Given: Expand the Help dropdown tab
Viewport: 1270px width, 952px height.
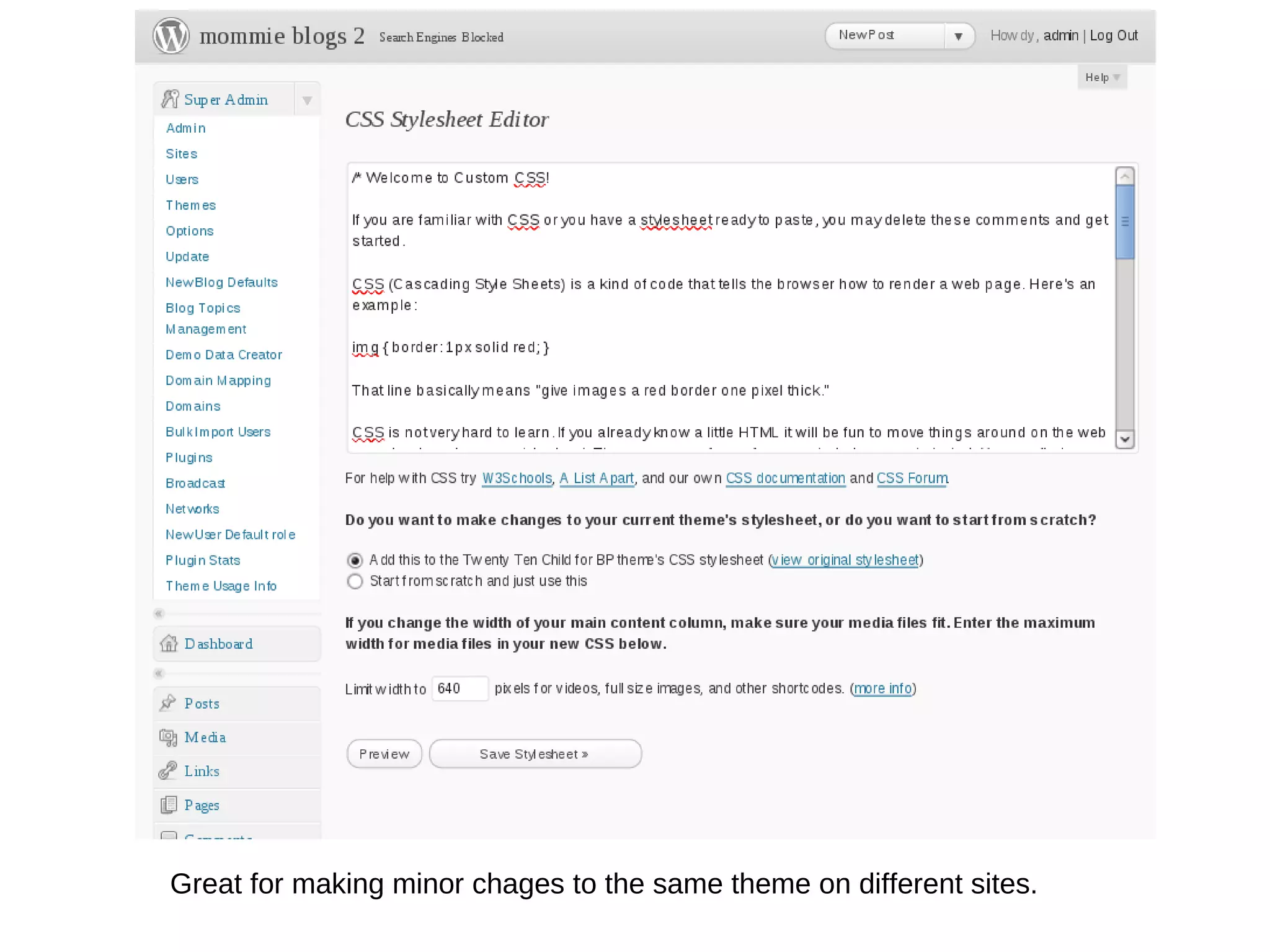Looking at the screenshot, I should click(x=1102, y=78).
